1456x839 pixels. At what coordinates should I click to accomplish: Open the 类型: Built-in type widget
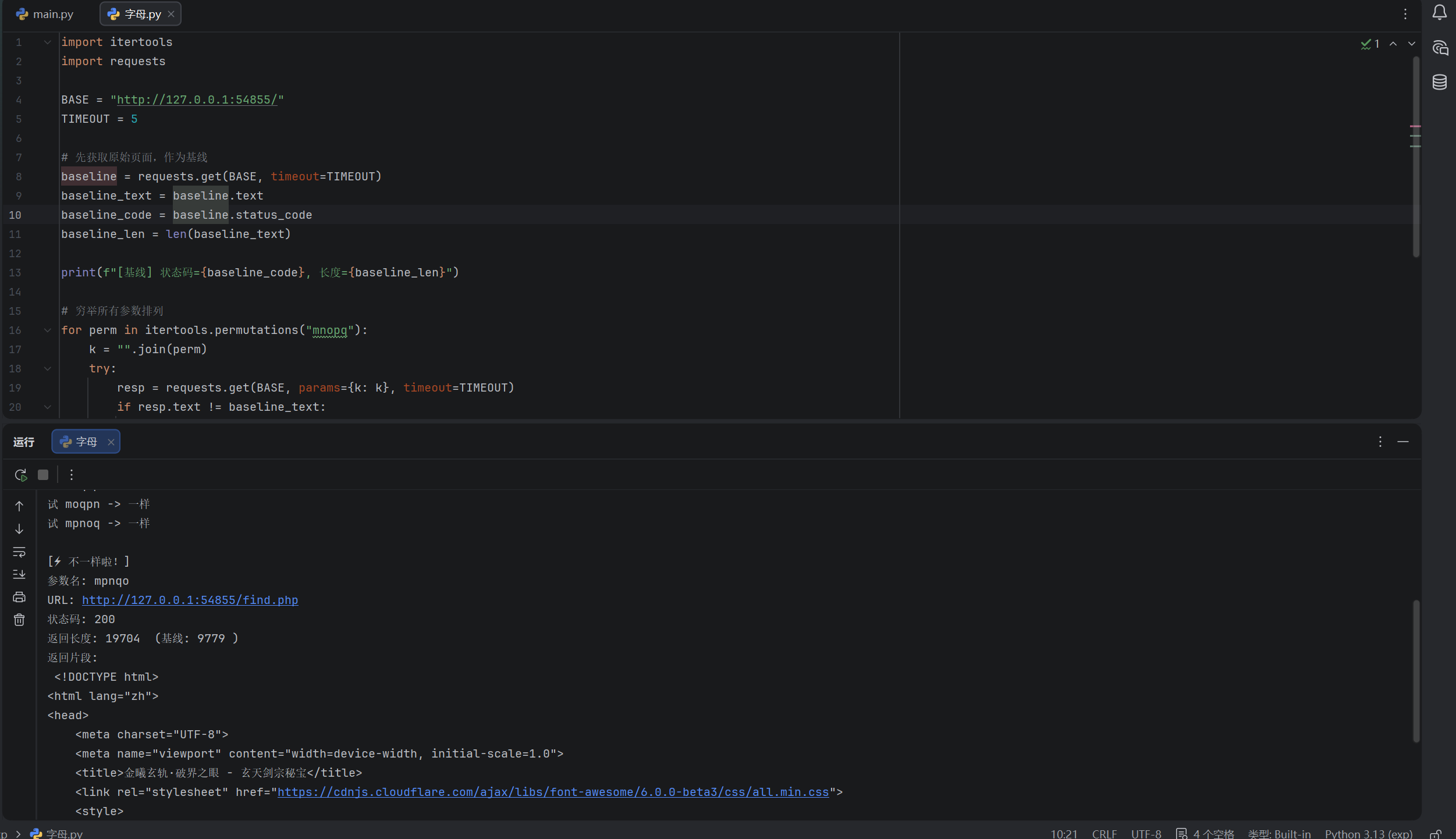point(1279,833)
